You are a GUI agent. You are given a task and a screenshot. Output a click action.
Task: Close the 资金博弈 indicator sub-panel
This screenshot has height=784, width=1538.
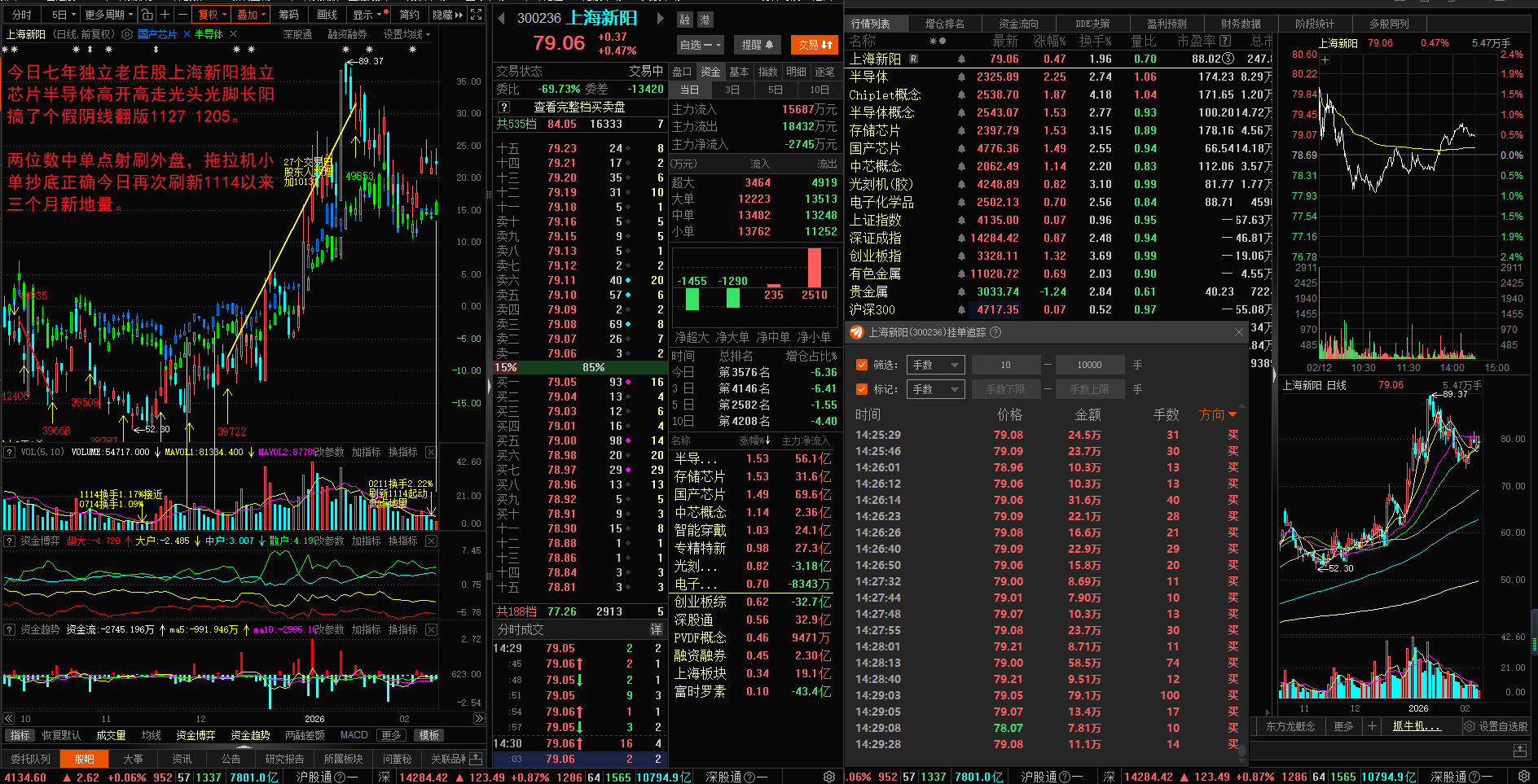[x=431, y=541]
